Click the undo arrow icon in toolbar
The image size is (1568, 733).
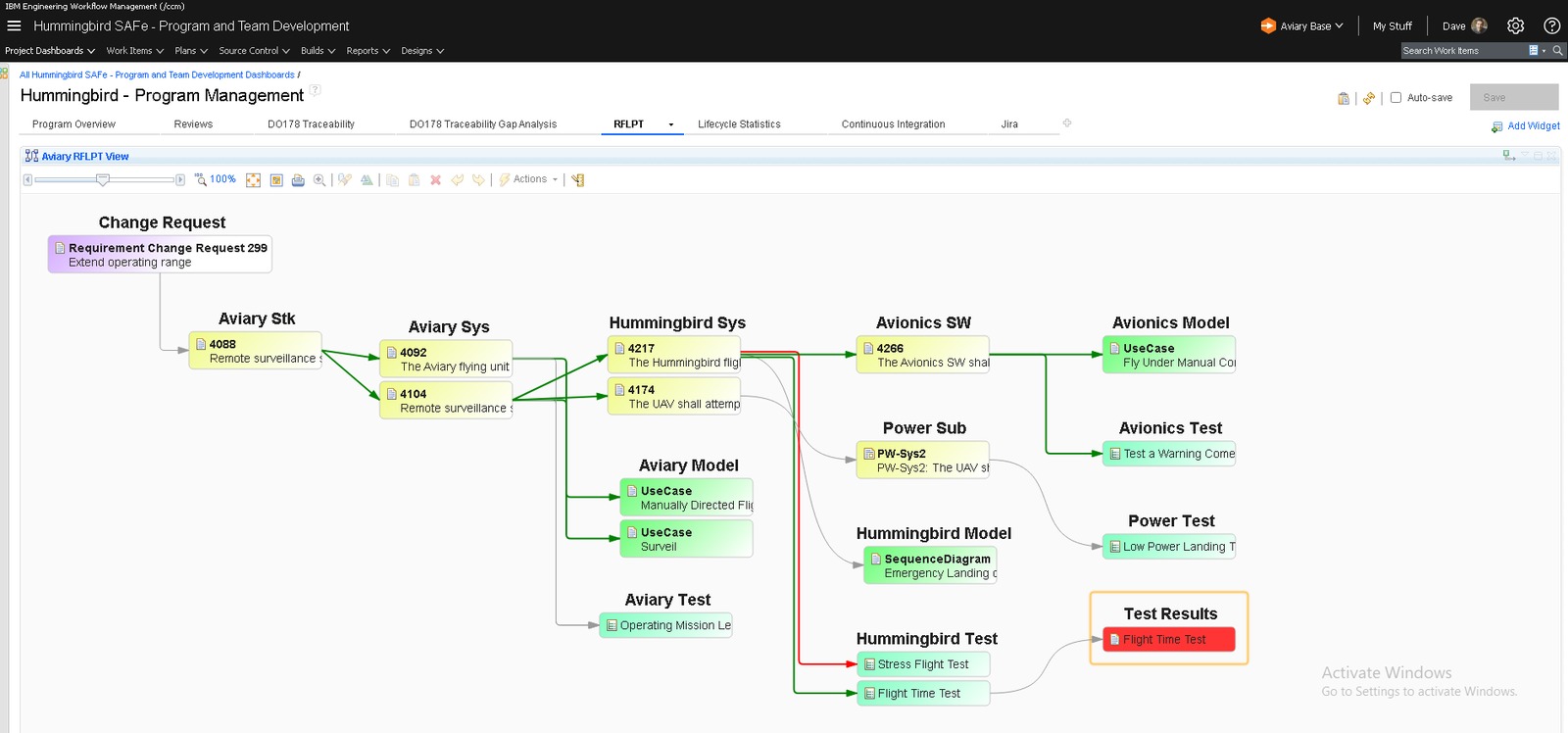click(457, 180)
